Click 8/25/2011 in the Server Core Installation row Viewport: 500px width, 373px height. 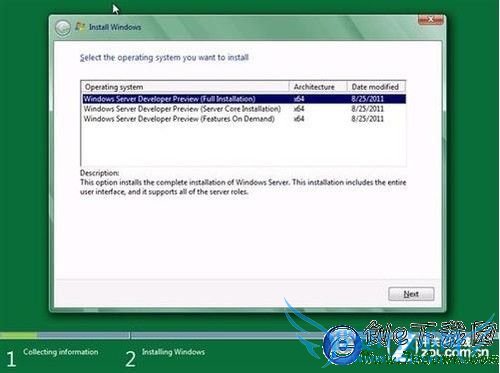pos(367,109)
